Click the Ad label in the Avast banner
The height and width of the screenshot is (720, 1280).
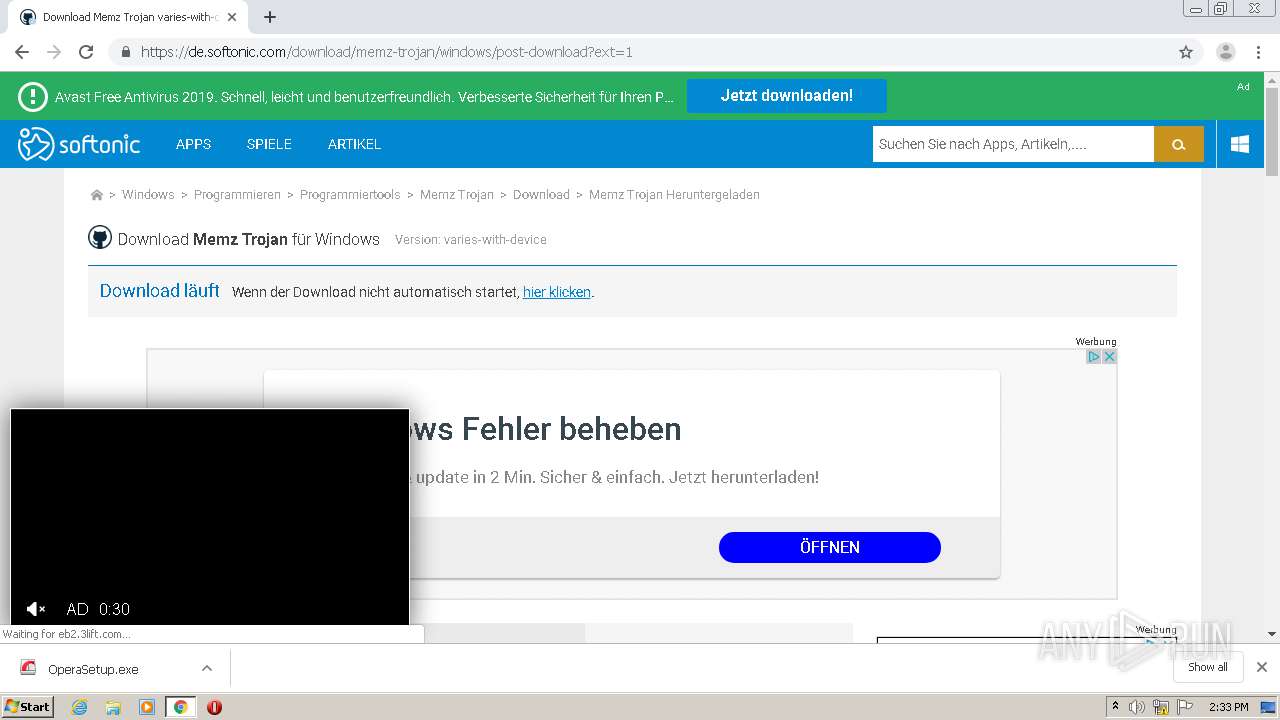coord(1243,87)
